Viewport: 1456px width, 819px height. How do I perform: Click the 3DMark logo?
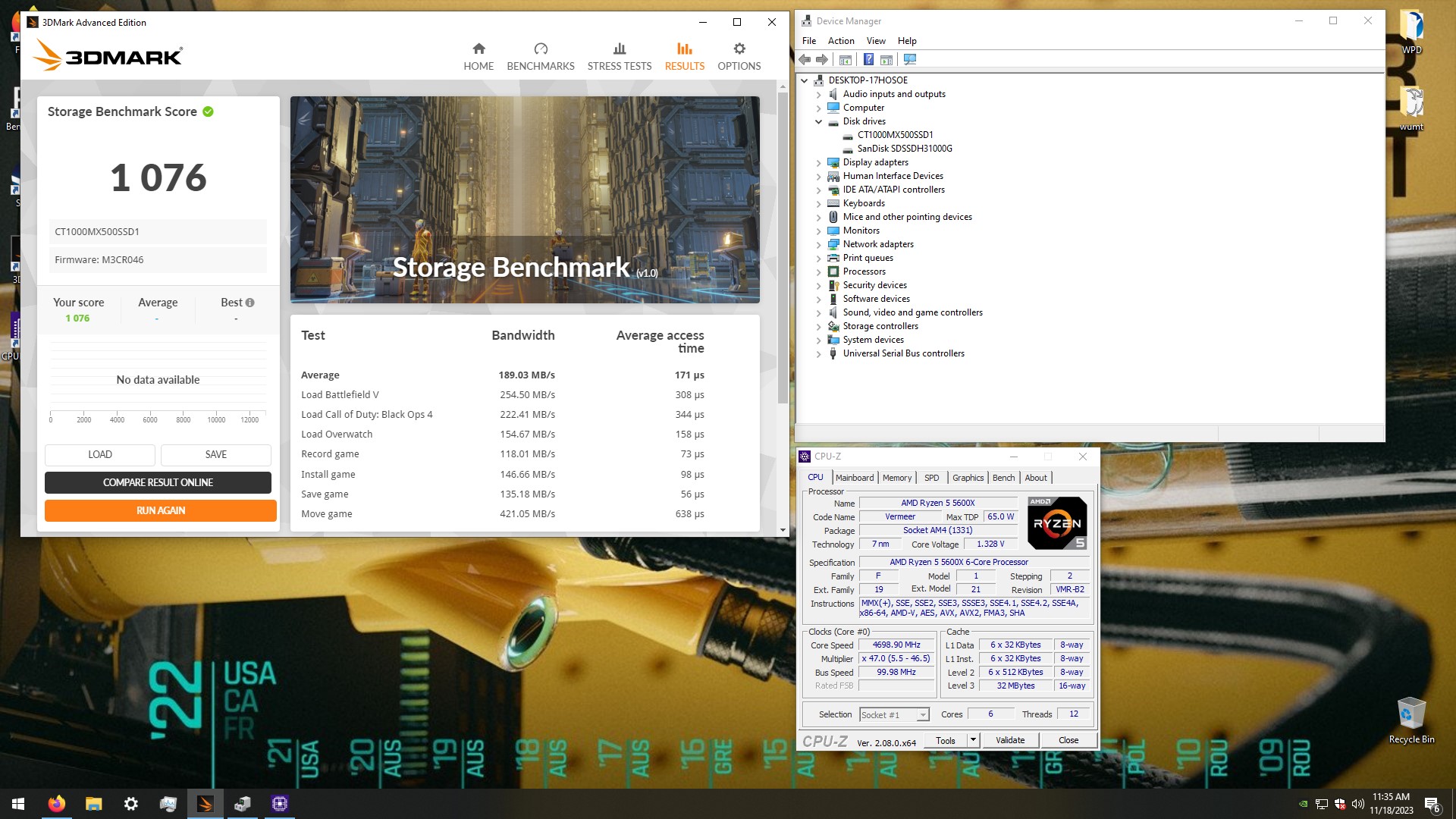108,55
